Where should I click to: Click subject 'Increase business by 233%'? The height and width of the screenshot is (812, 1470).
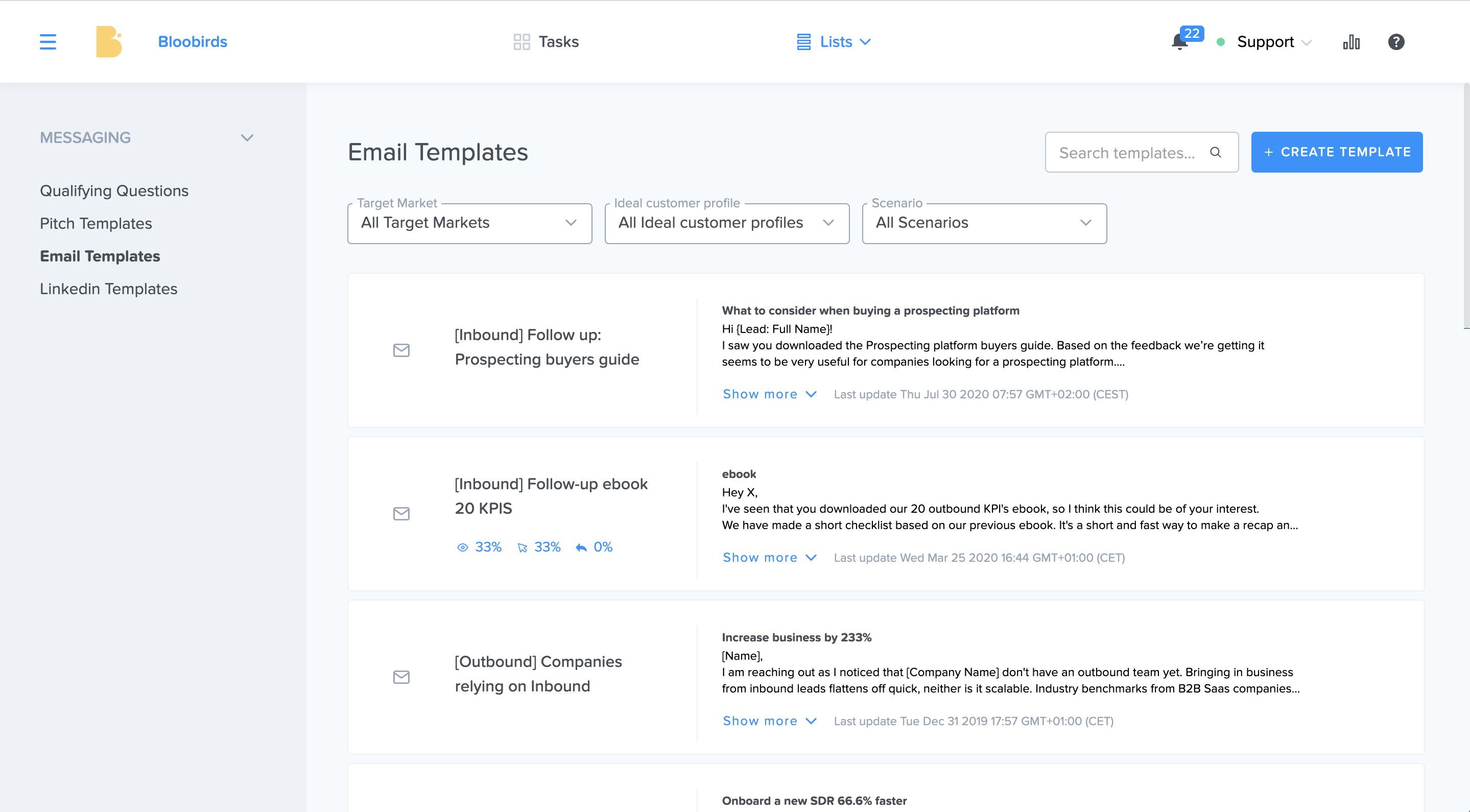tap(797, 637)
